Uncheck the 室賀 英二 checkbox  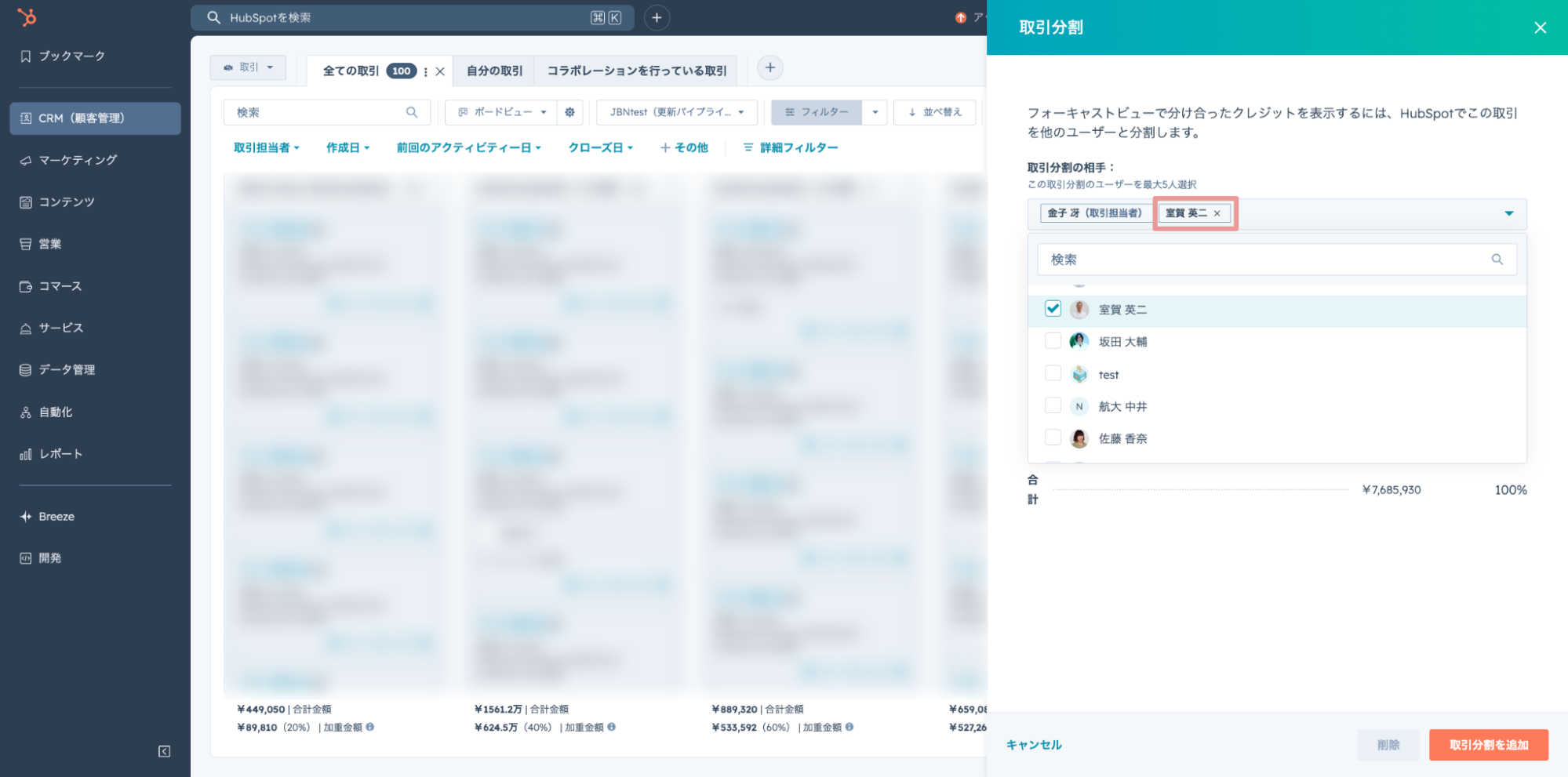pos(1053,309)
